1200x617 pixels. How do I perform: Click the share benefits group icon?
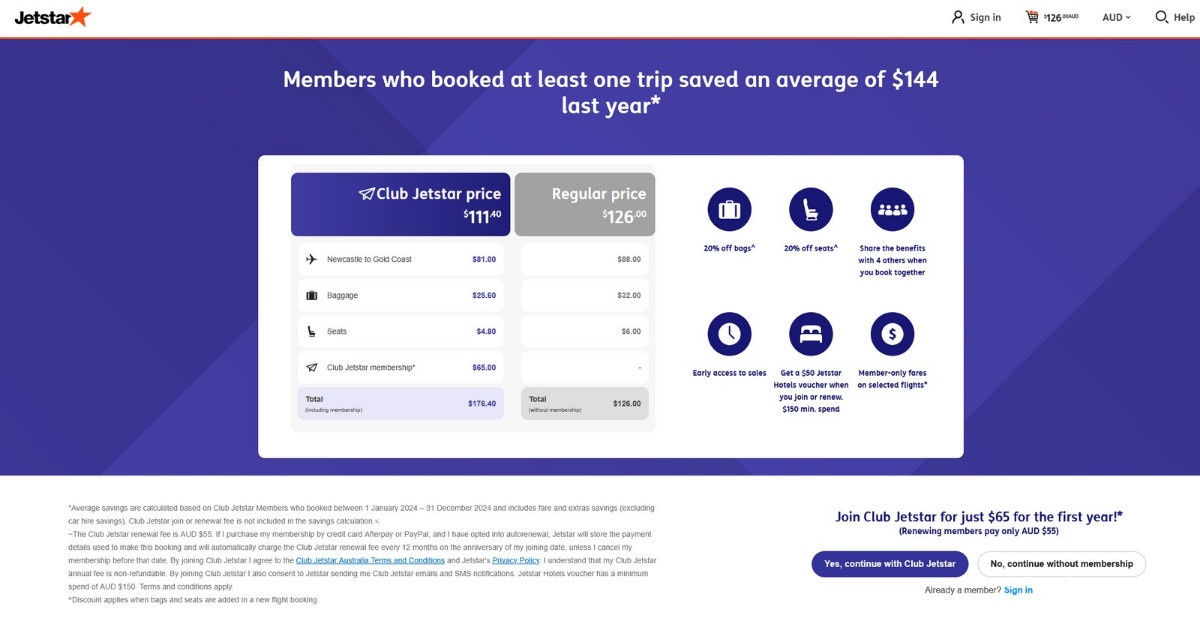pyautogui.click(x=892, y=210)
